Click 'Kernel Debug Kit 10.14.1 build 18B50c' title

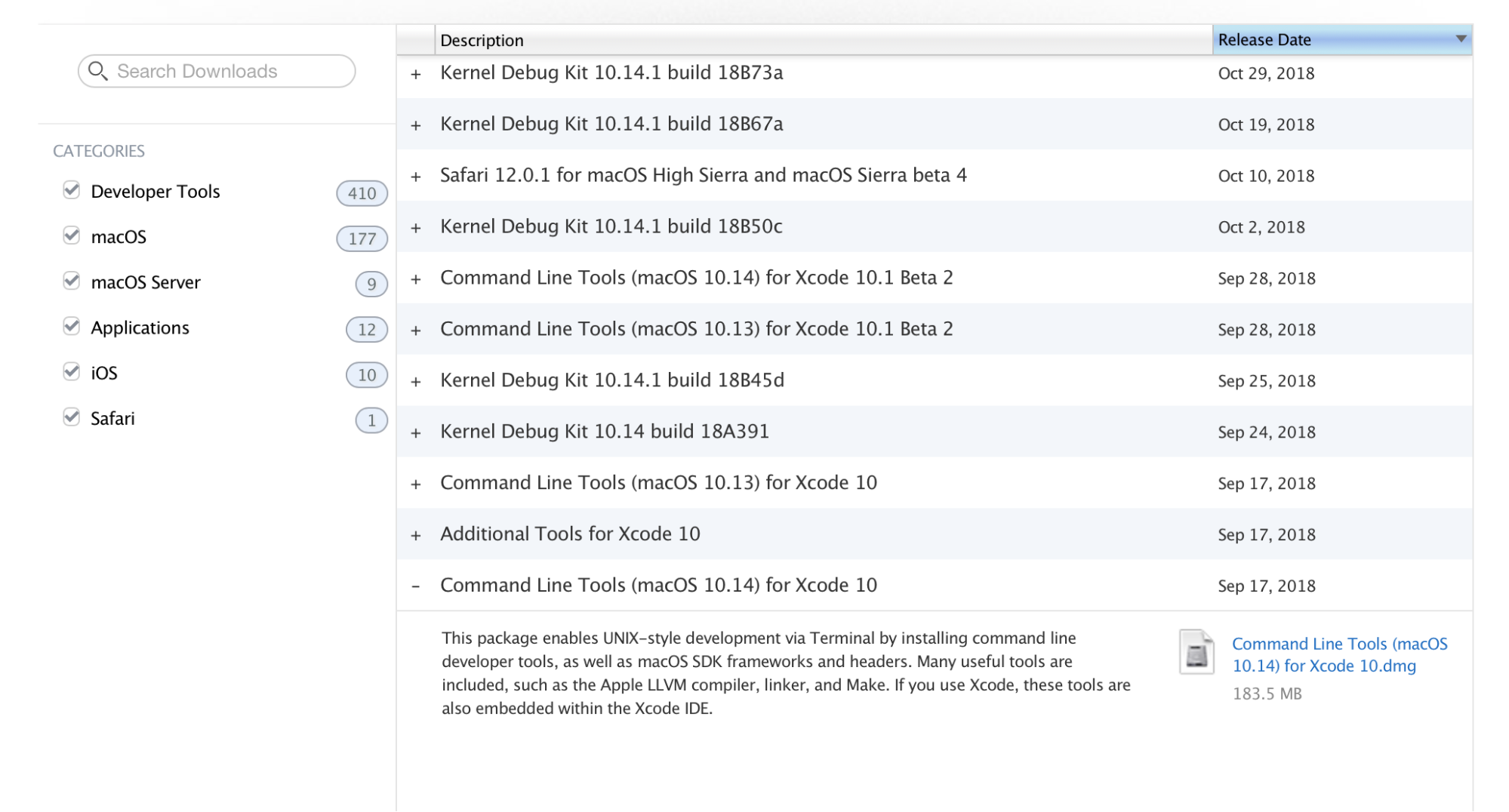[611, 226]
